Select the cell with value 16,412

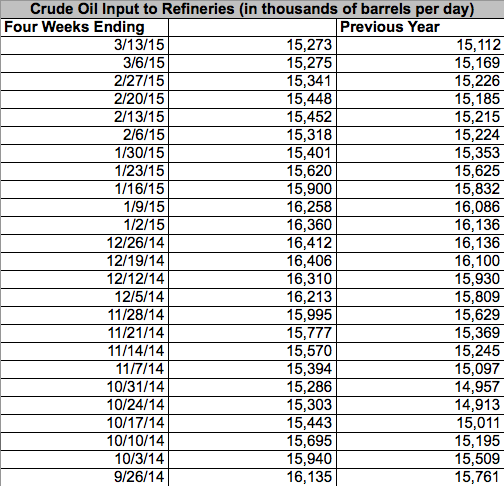[x=253, y=243]
